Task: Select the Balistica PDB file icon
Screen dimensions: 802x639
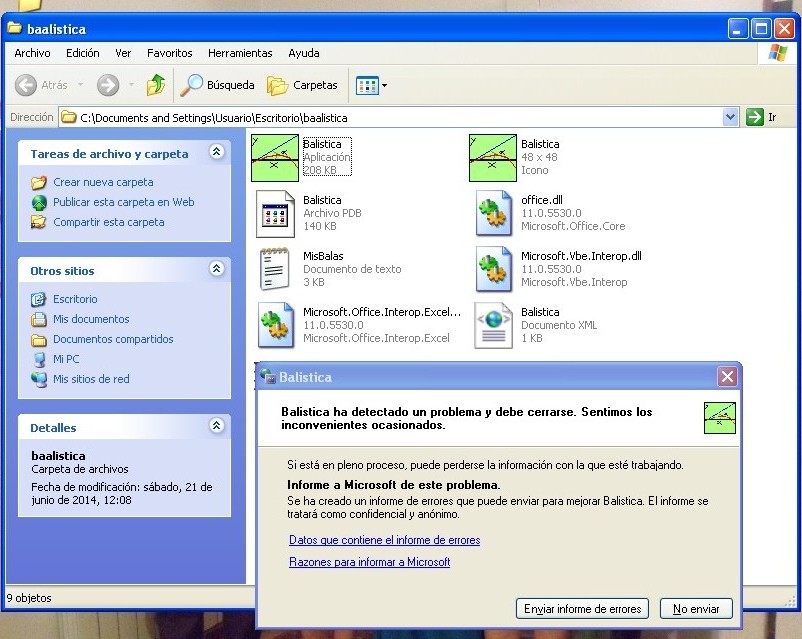Action: (x=275, y=213)
